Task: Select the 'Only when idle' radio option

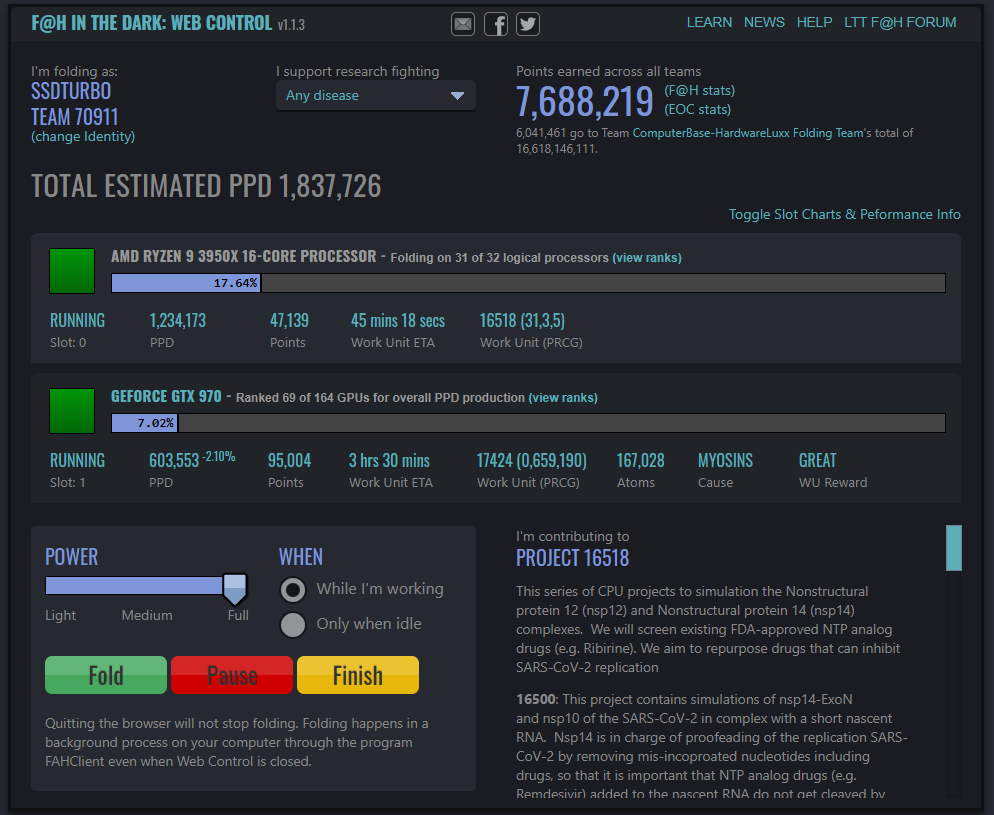Action: click(x=293, y=624)
